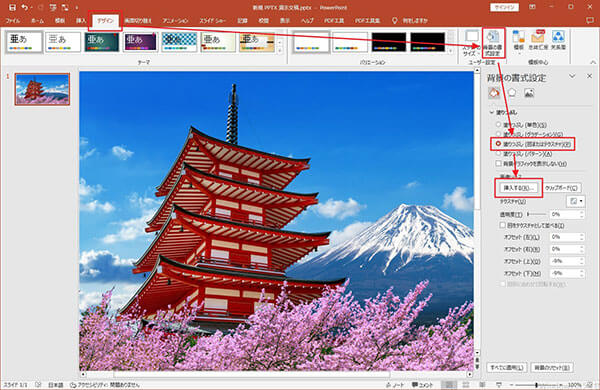The width and height of the screenshot is (600, 390).
Task: Click the spell check icon in status bar
Action: [38, 385]
